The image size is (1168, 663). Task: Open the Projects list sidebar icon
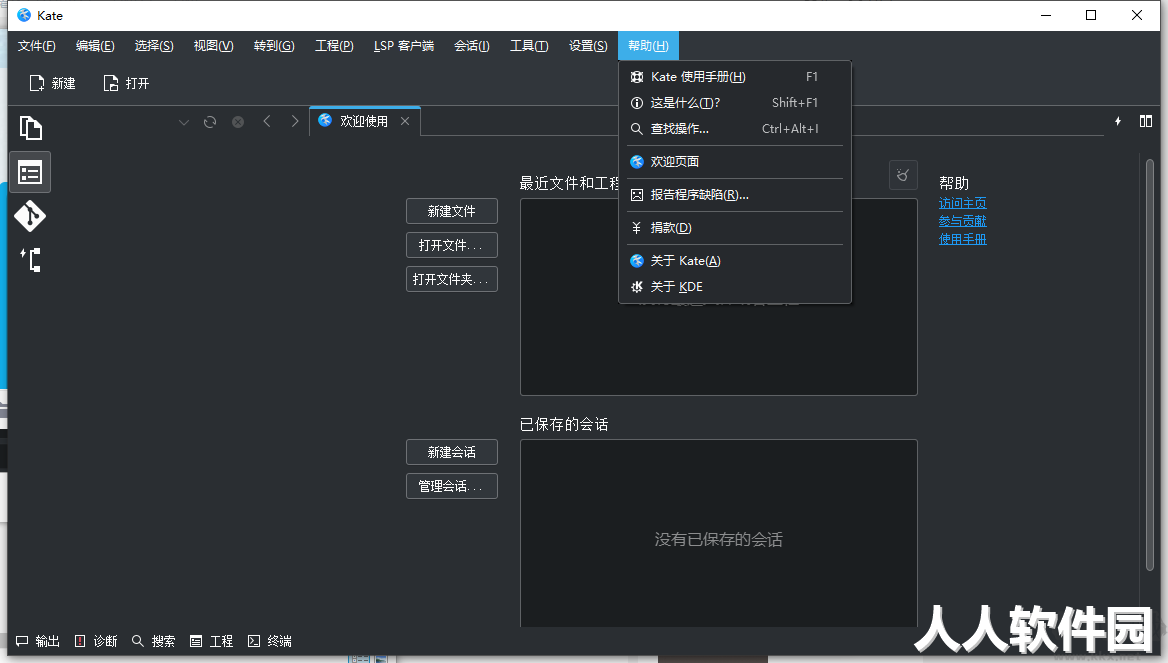(x=30, y=173)
